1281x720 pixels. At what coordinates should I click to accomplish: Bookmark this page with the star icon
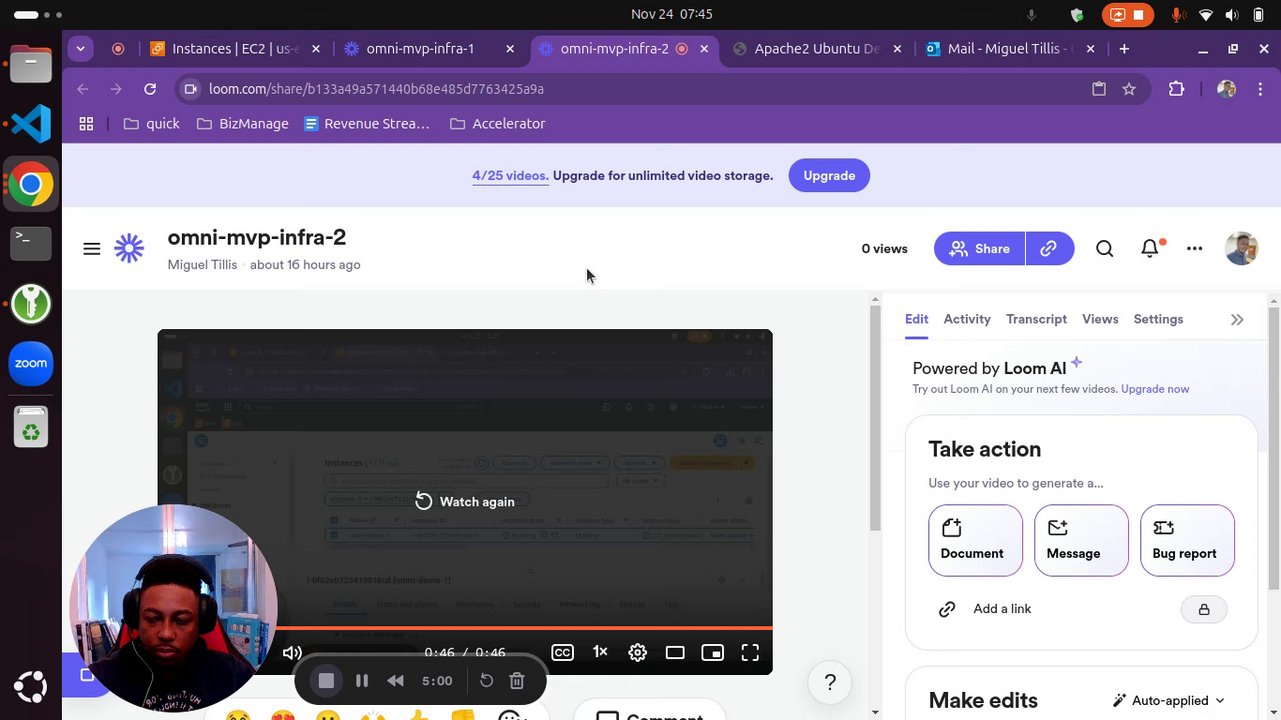pos(1129,89)
